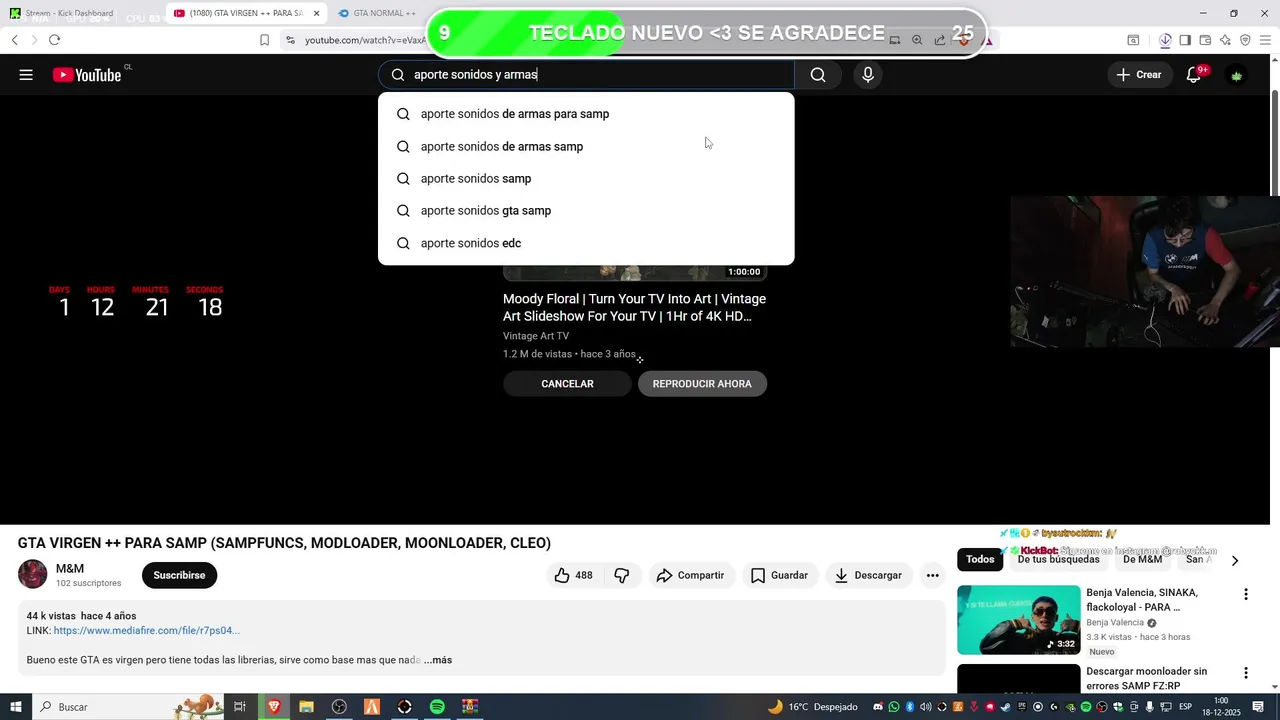Select suggestion 'aporte sonidos edc'

(586, 243)
